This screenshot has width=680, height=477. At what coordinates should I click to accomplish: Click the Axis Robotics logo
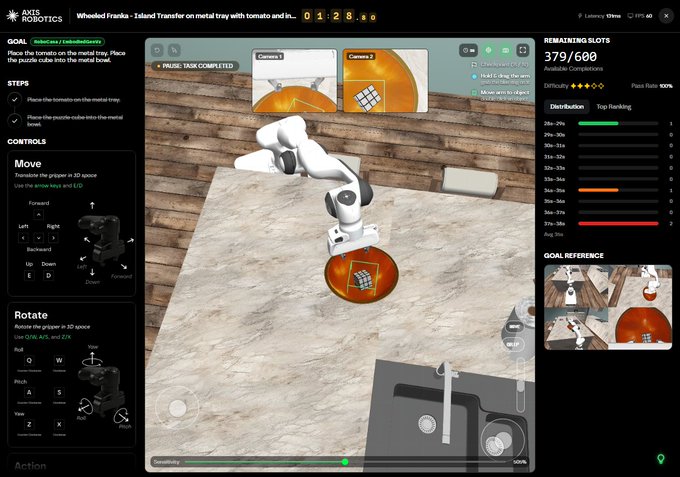pyautogui.click(x=34, y=16)
